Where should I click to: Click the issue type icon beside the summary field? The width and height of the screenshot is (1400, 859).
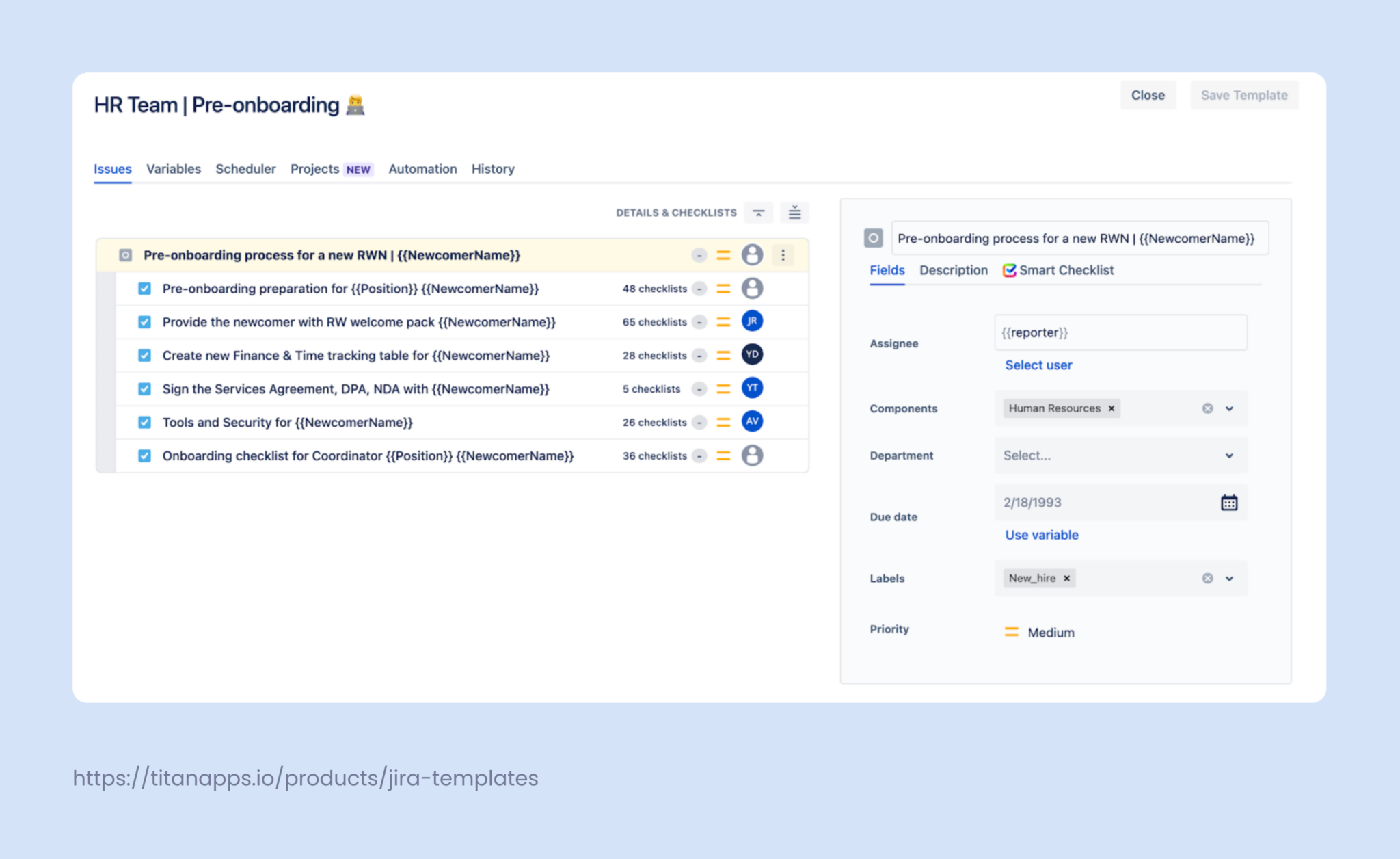(873, 238)
